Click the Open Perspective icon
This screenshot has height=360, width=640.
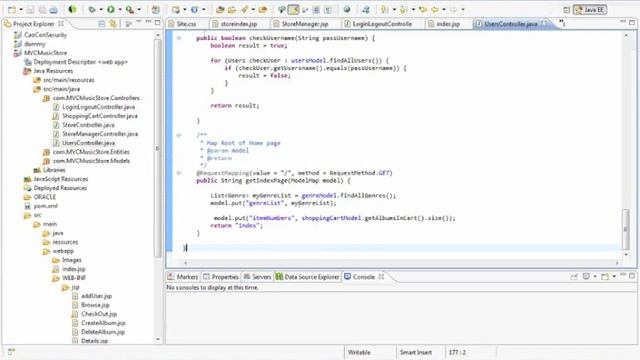pyautogui.click(x=566, y=10)
